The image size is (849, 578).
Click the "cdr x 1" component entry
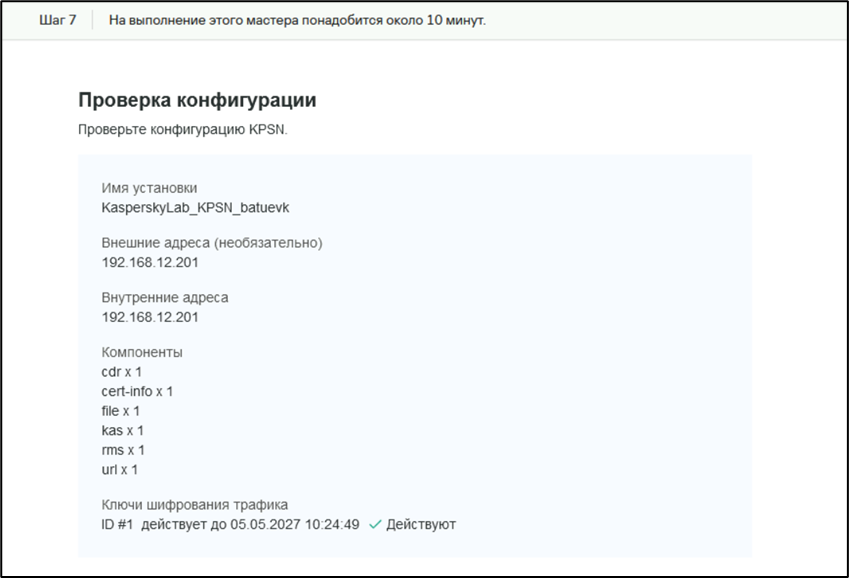[x=122, y=372]
